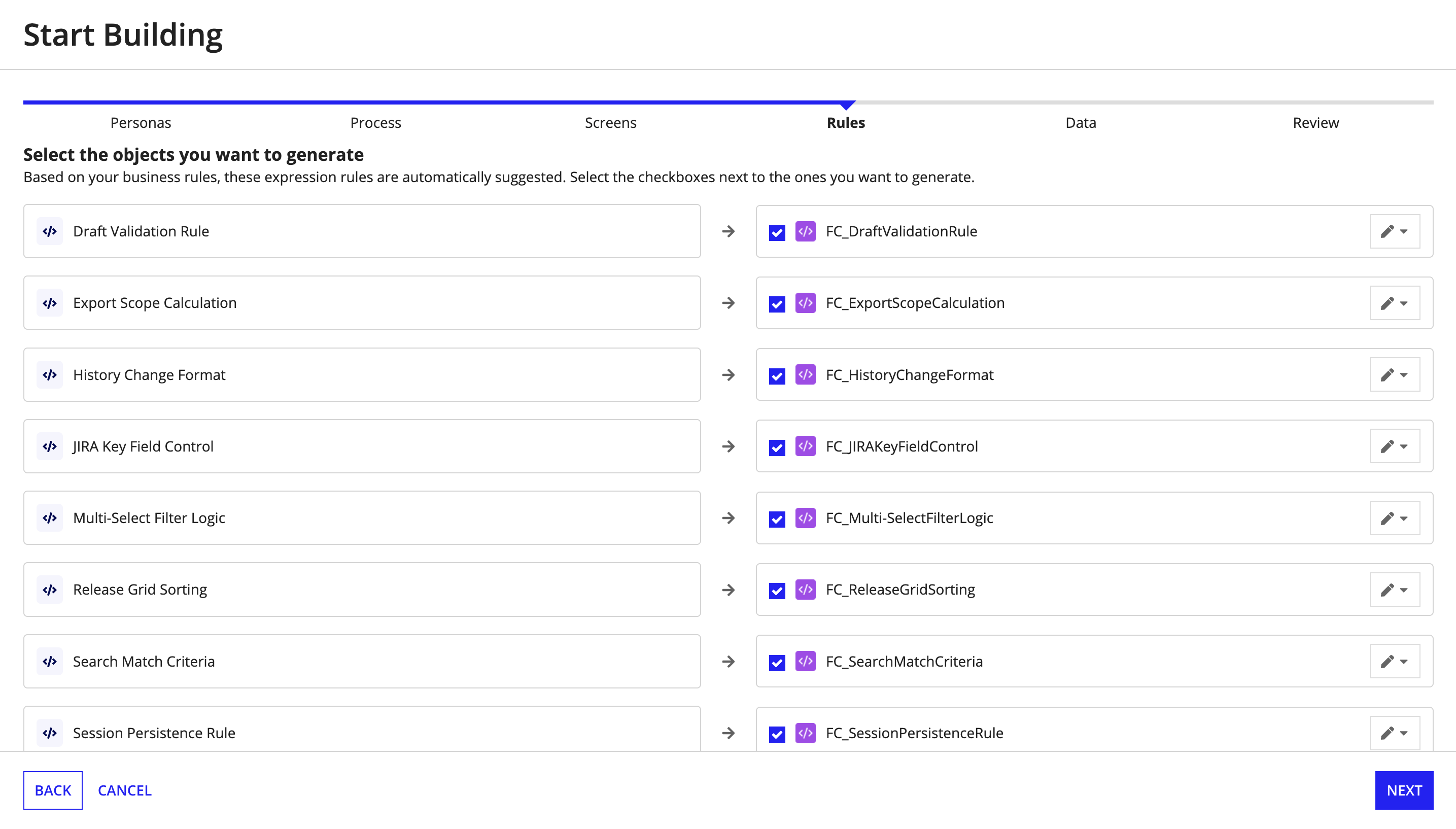Click the purple expression icon for FC_SearchMatchCriteria
Viewport: 1456px width, 829px height.
click(x=806, y=662)
